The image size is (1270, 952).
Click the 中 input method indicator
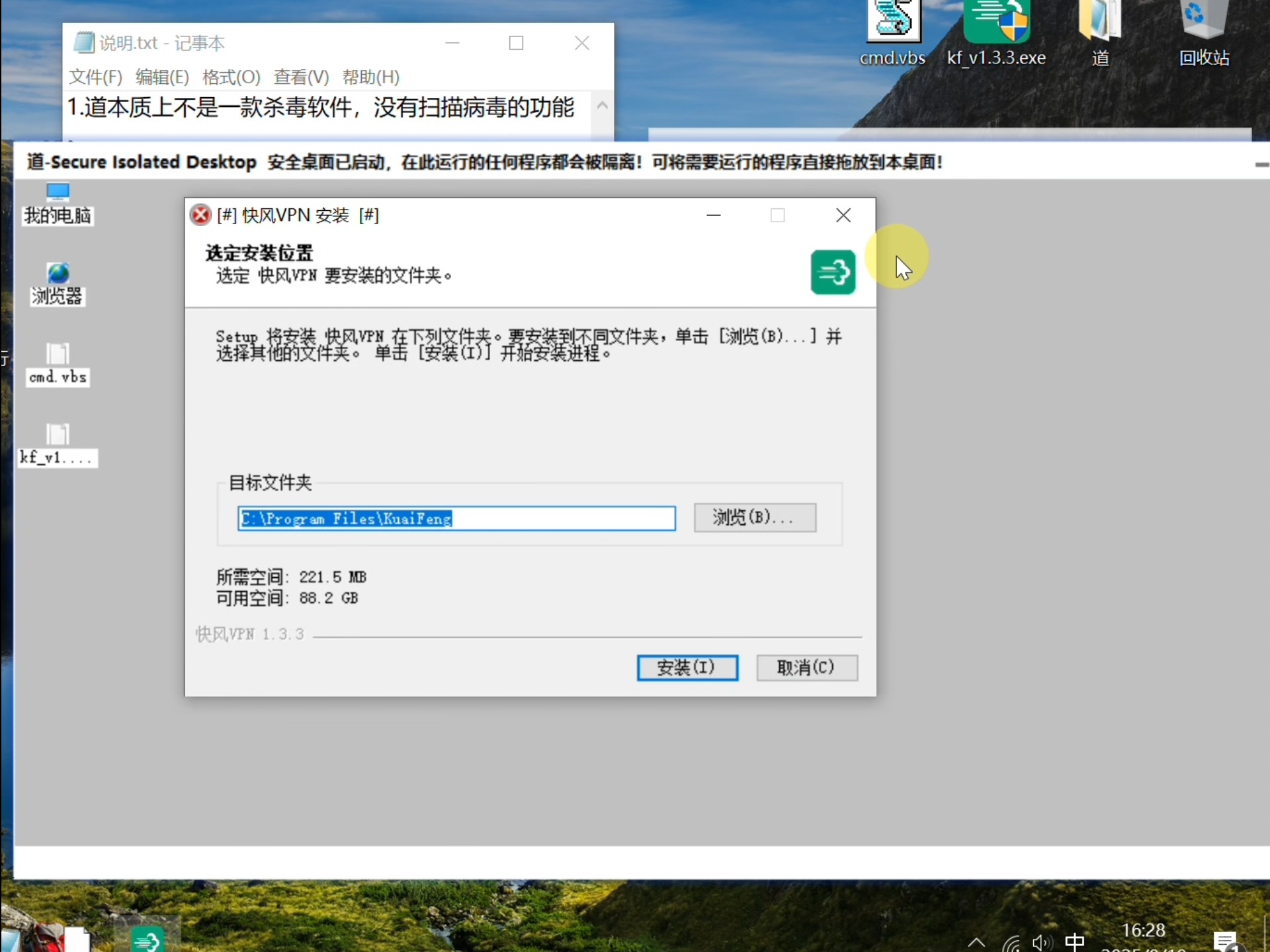pos(1075,941)
